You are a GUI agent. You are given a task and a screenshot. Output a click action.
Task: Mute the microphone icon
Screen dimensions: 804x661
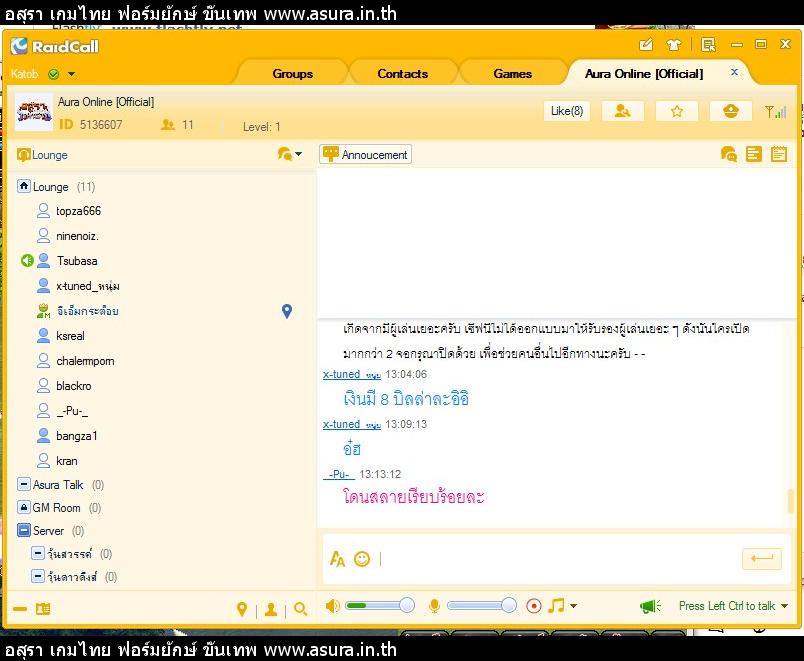pyautogui.click(x=434, y=606)
